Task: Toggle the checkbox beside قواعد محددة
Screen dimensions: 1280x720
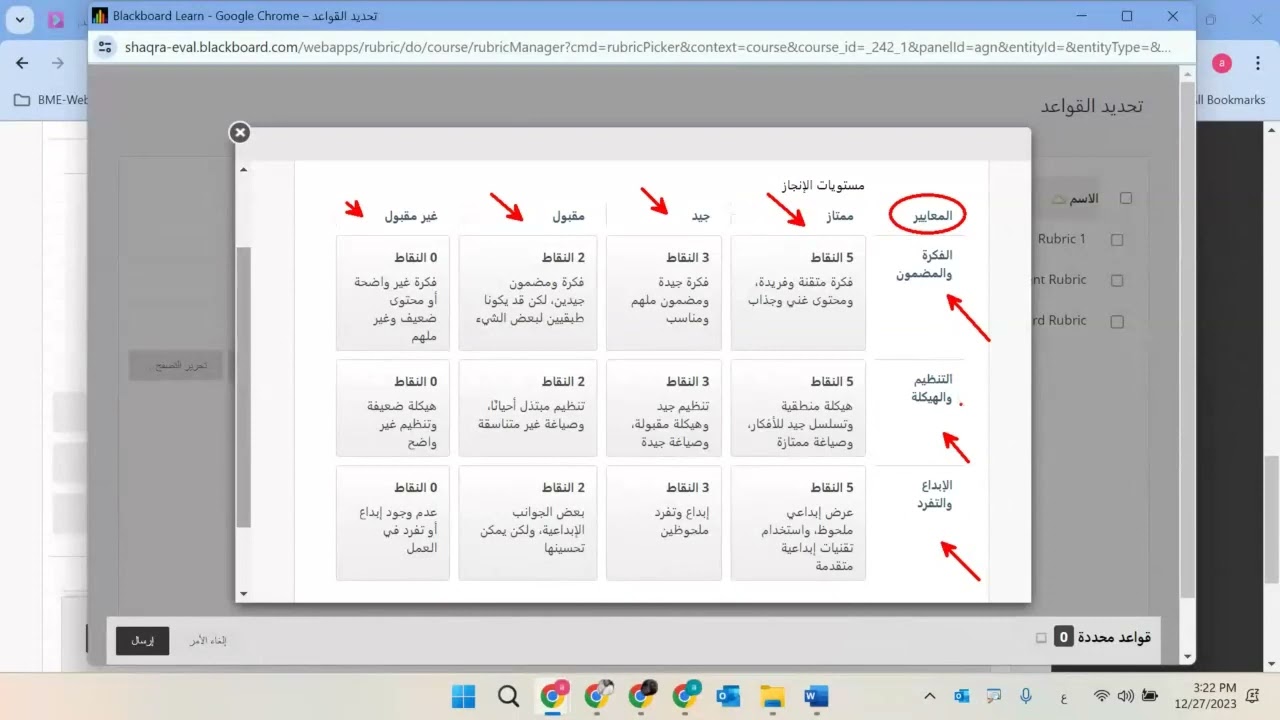Action: point(1041,637)
